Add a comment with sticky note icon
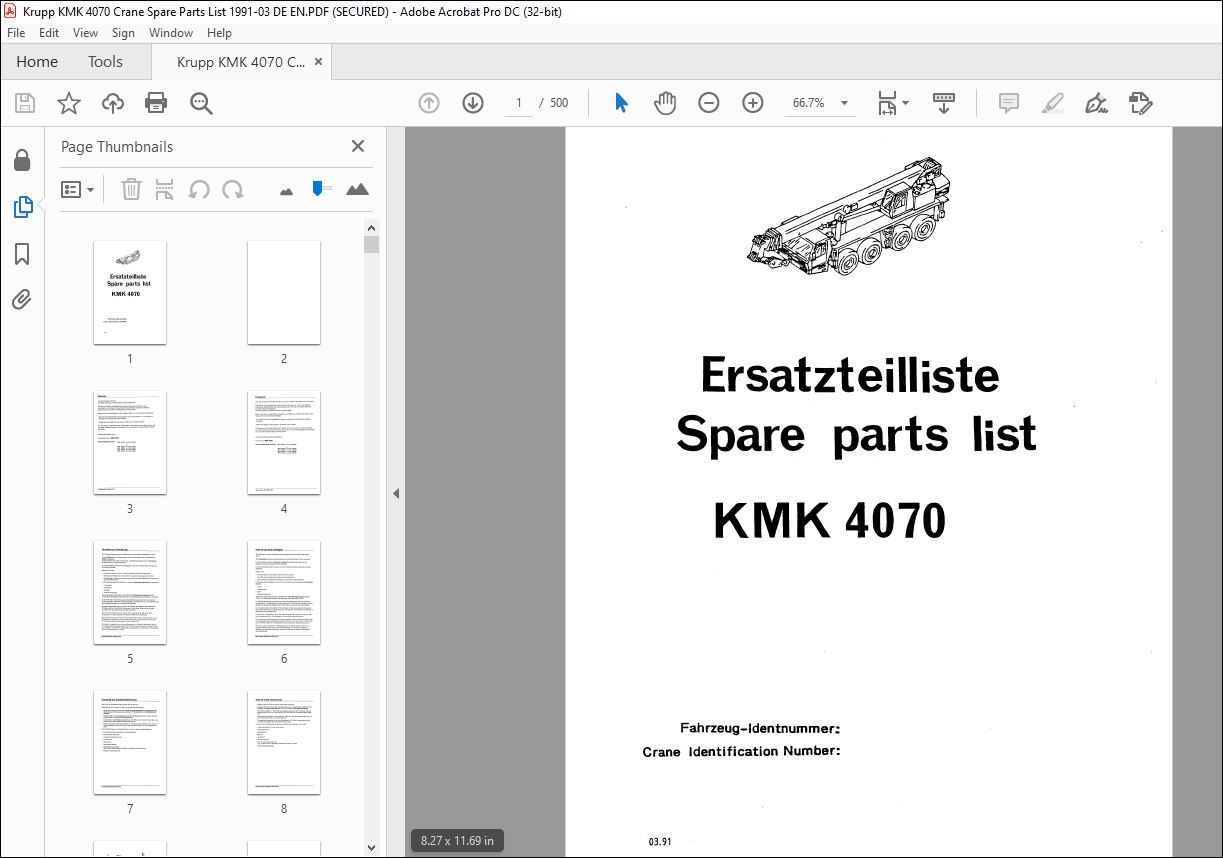Screen dimensions: 1223x858 tap(1009, 103)
